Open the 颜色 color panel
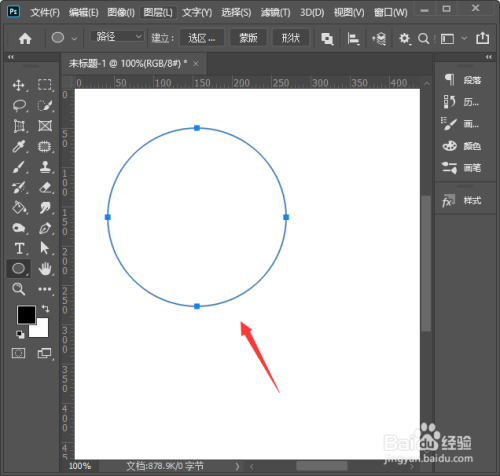The width and height of the screenshot is (500, 476). click(462, 146)
